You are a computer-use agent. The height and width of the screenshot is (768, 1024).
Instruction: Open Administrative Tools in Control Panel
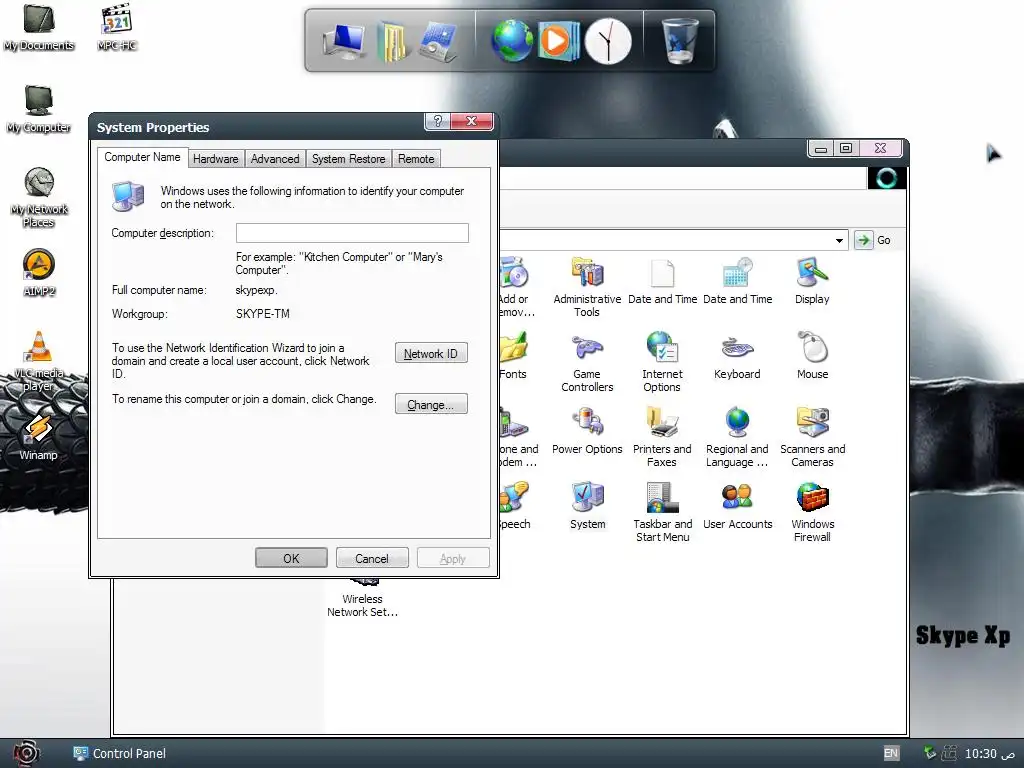pos(587,287)
